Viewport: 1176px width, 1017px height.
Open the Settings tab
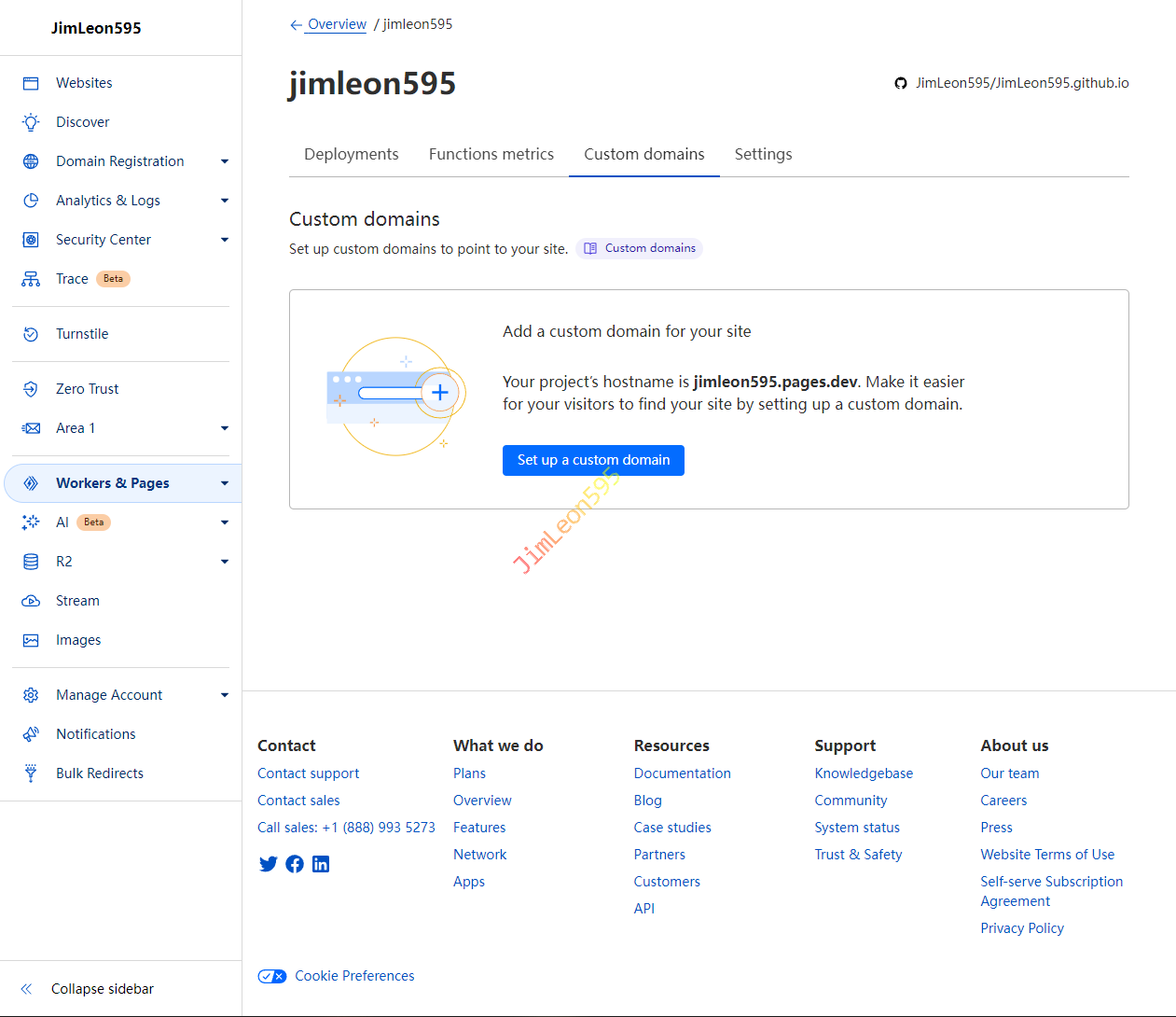pyautogui.click(x=763, y=154)
